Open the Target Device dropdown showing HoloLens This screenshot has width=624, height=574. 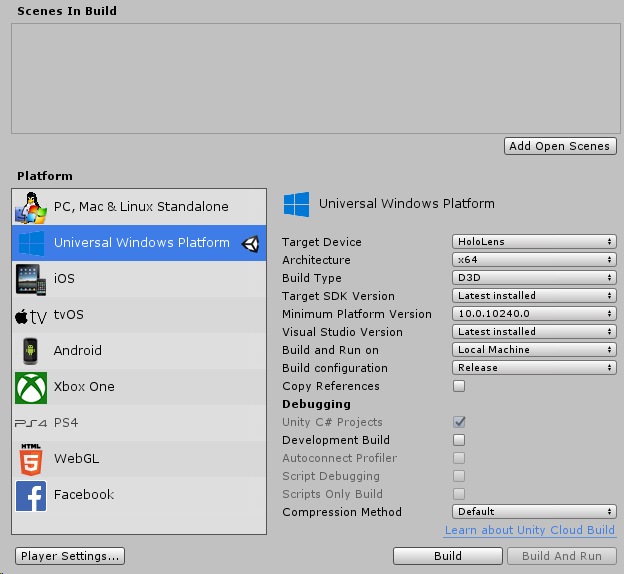(534, 242)
